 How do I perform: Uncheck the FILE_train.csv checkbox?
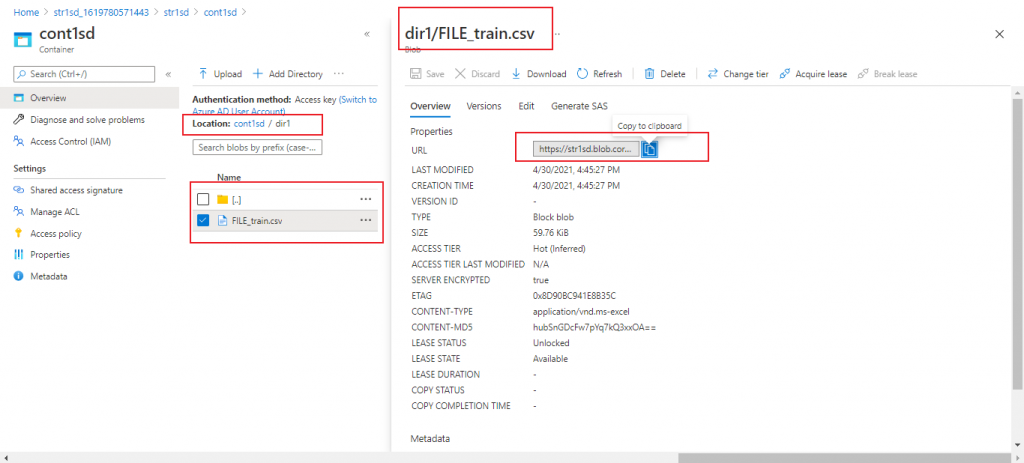click(x=203, y=221)
